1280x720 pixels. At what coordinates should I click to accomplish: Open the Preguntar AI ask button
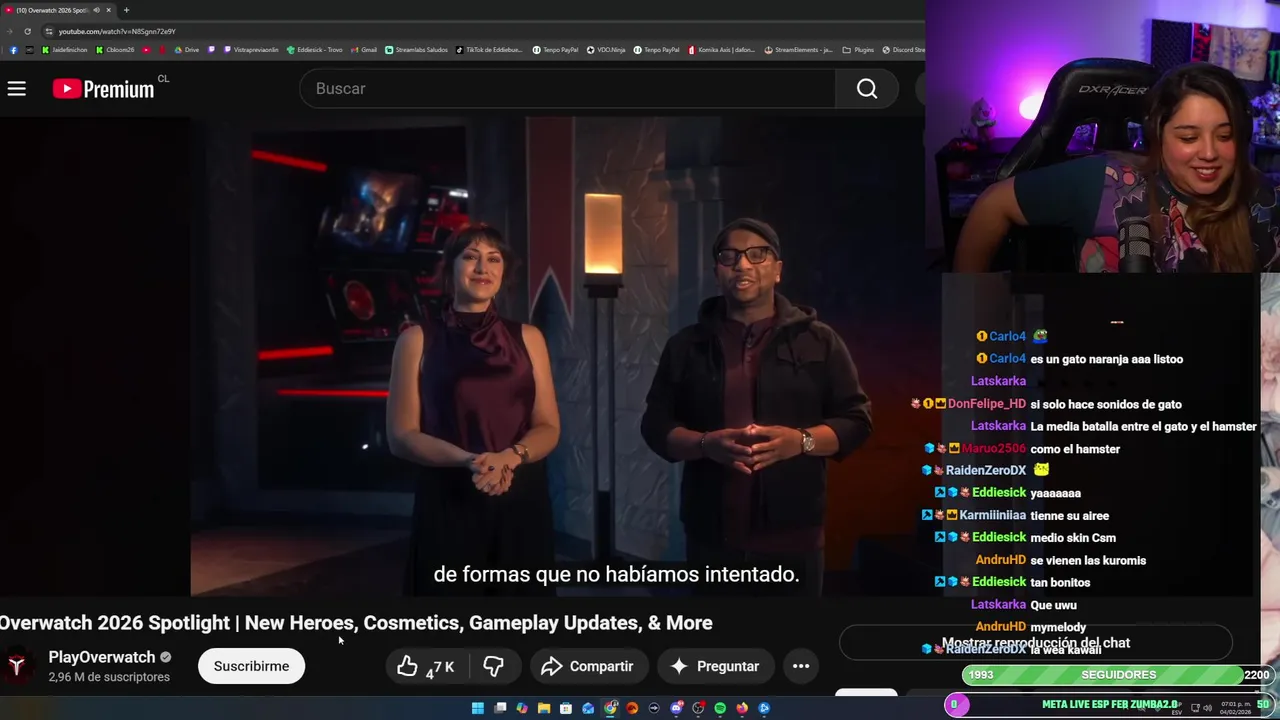tap(715, 666)
